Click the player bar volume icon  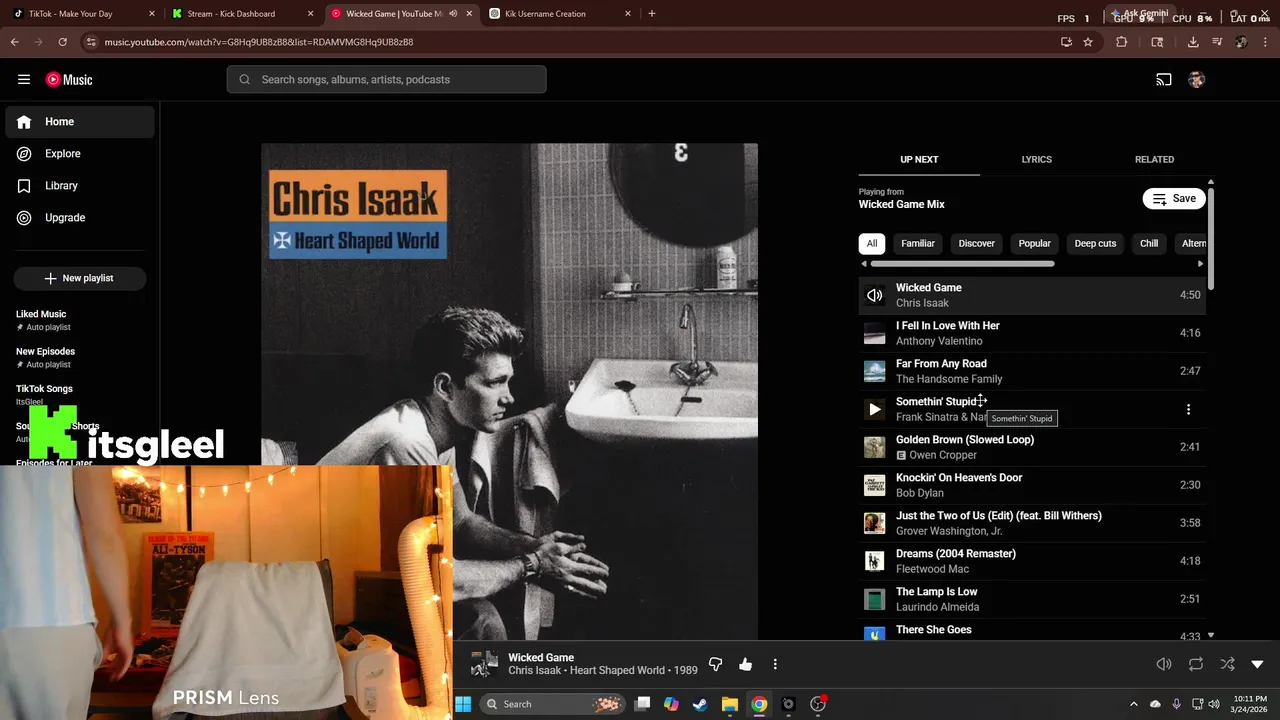click(x=1164, y=664)
